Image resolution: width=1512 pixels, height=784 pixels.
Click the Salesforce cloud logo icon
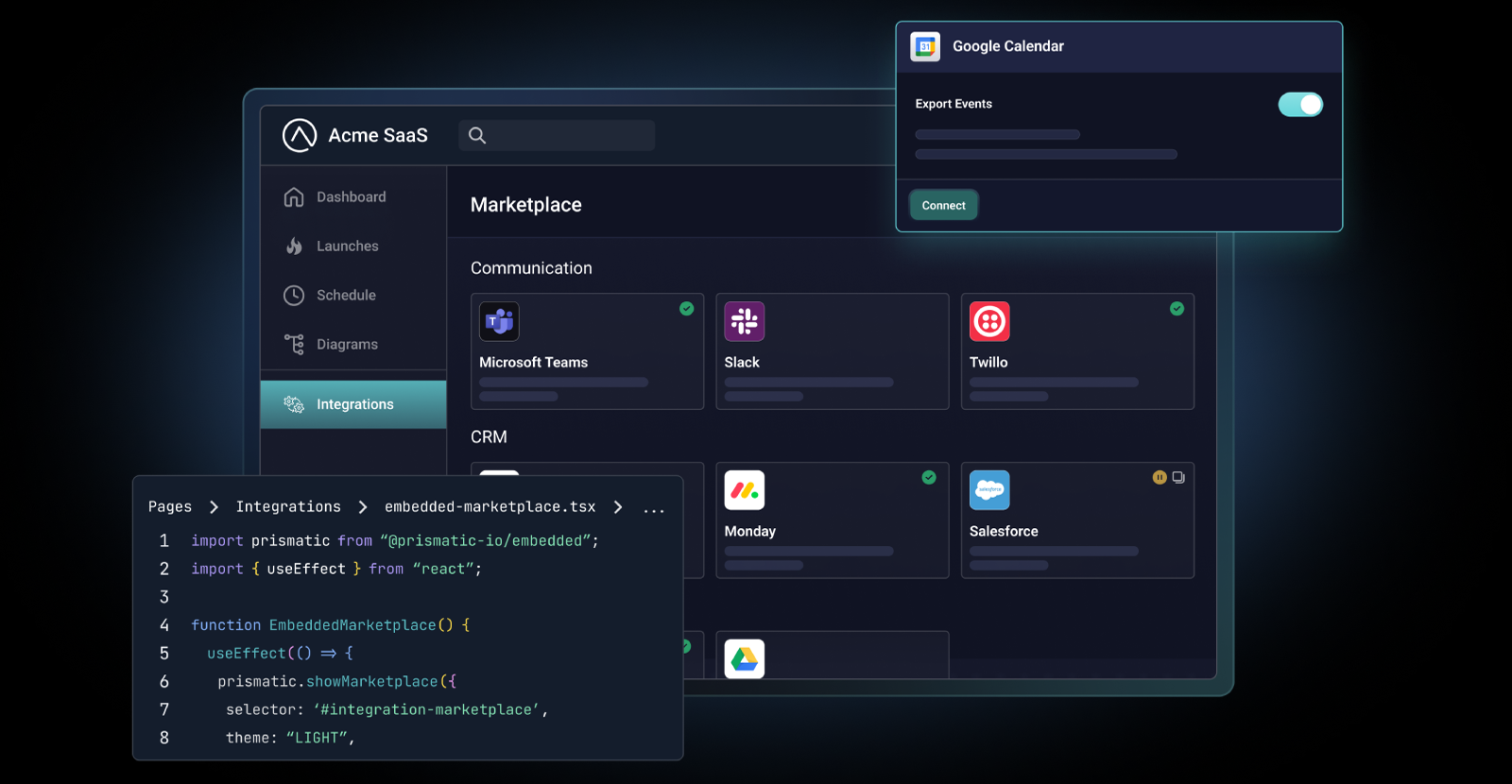point(989,490)
